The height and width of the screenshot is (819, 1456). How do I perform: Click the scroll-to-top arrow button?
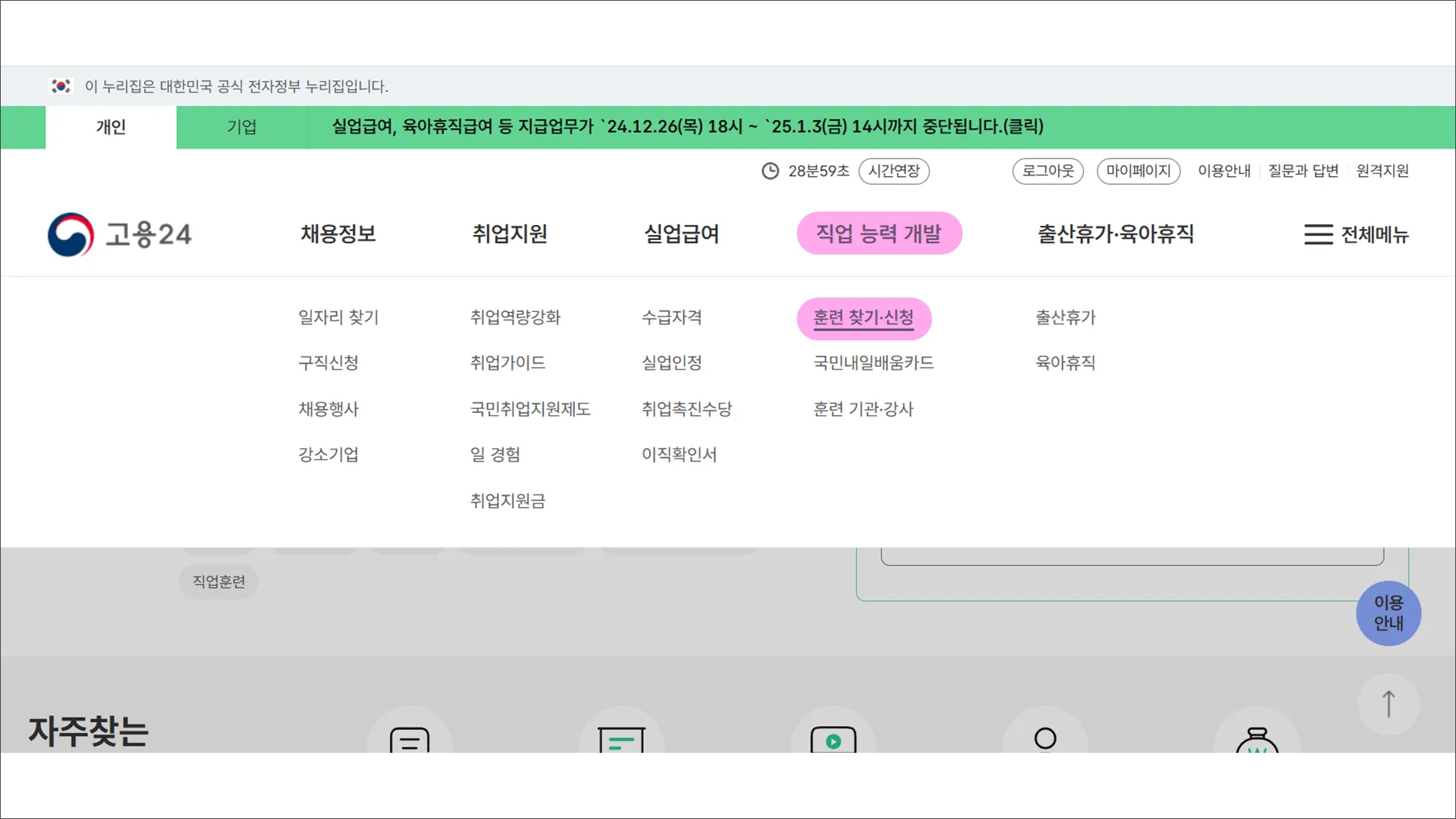1388,704
